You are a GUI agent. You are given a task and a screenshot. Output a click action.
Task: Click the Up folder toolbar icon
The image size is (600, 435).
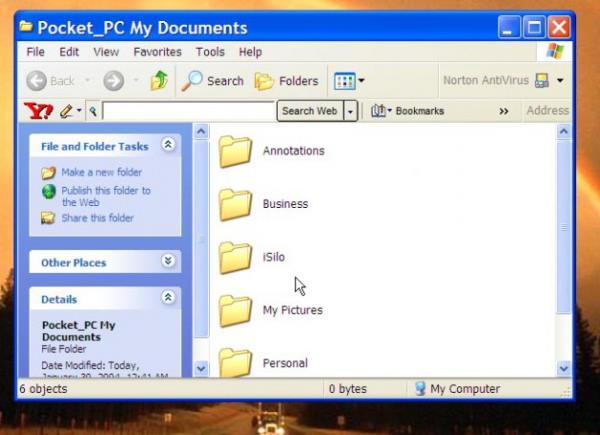[158, 81]
